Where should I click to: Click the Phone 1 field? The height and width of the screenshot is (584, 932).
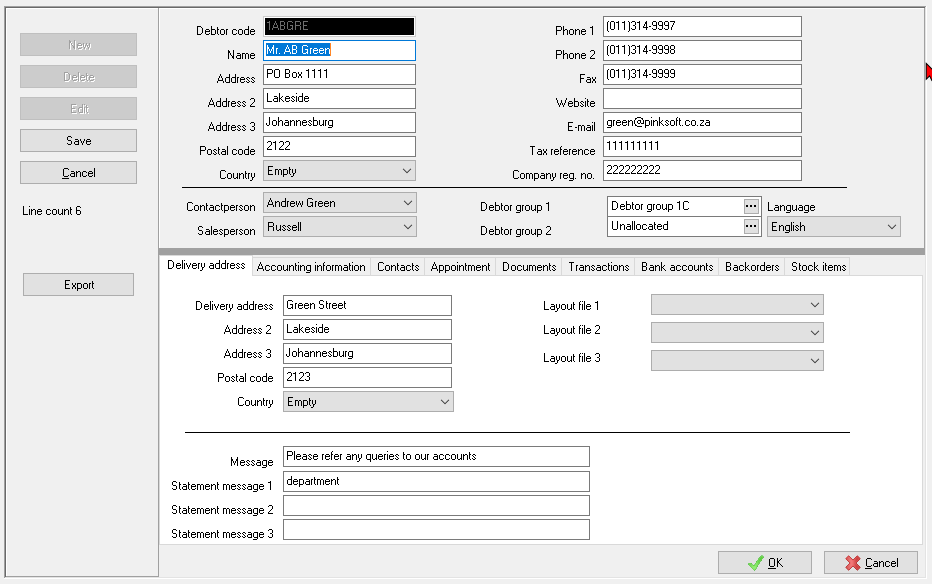[x=702, y=26]
